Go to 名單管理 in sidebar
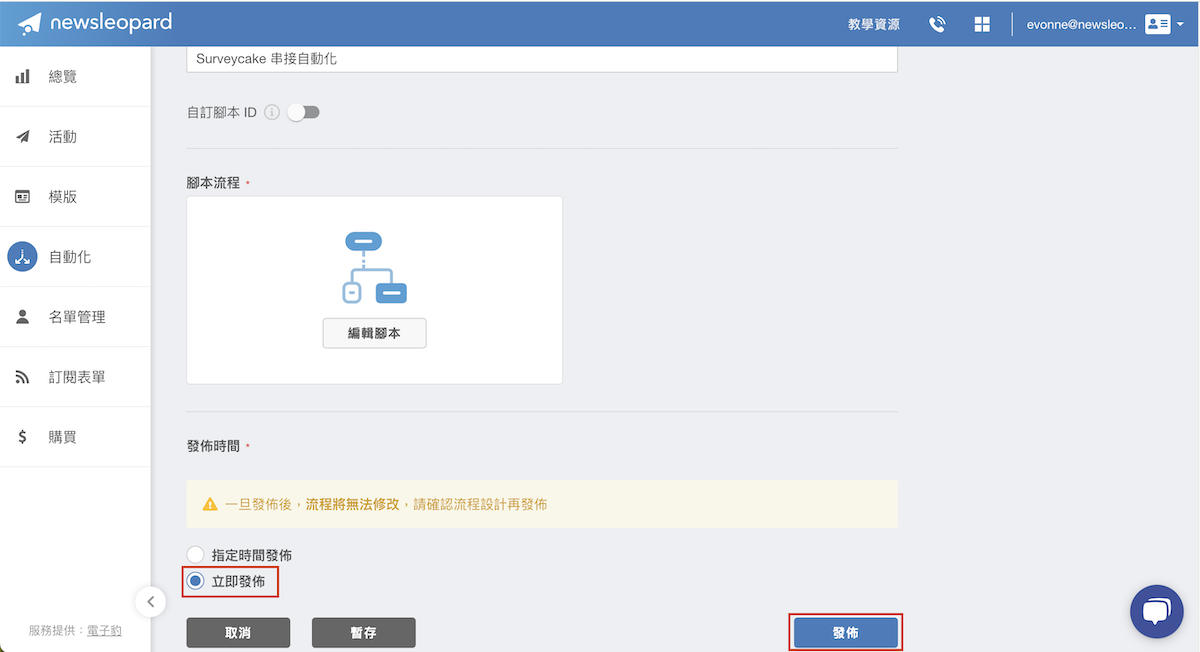This screenshot has width=1200, height=652. click(75, 317)
